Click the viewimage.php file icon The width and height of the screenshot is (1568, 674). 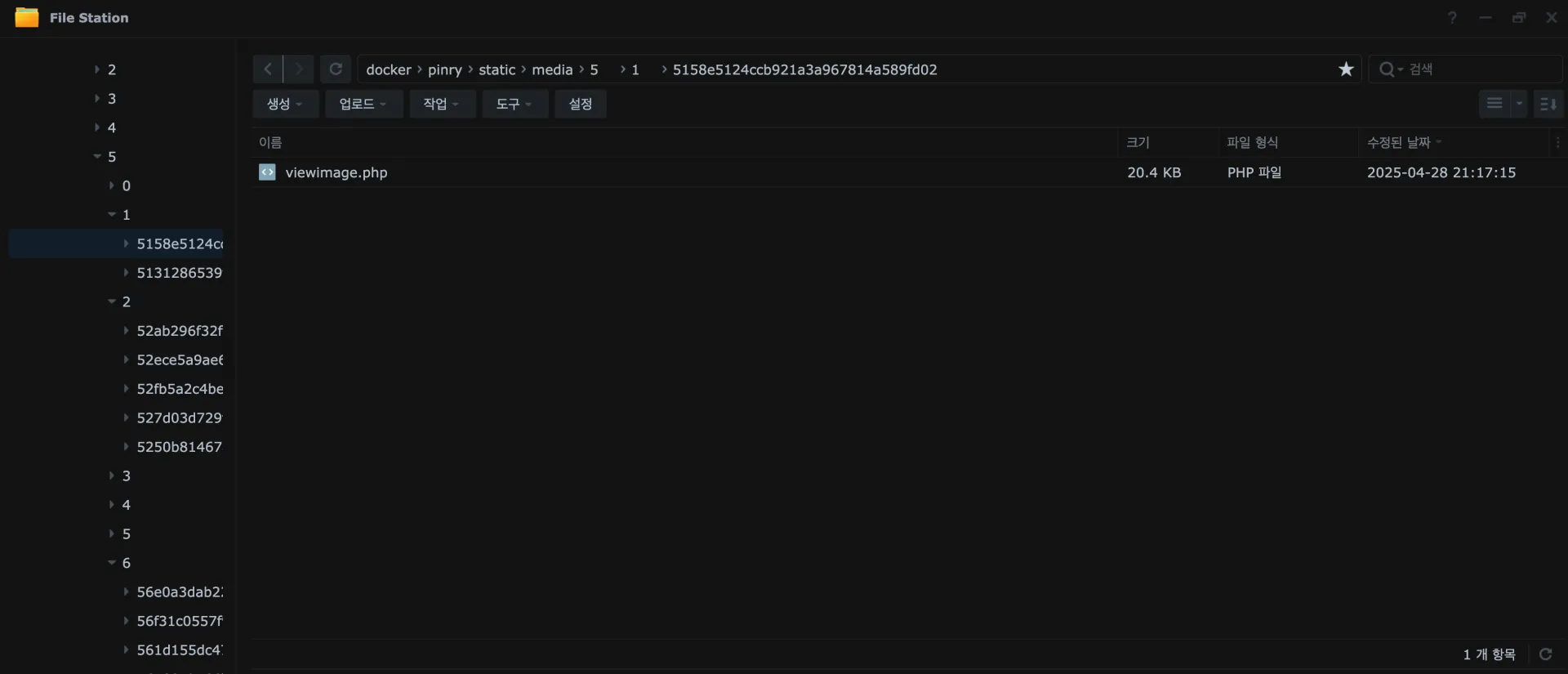coord(267,172)
